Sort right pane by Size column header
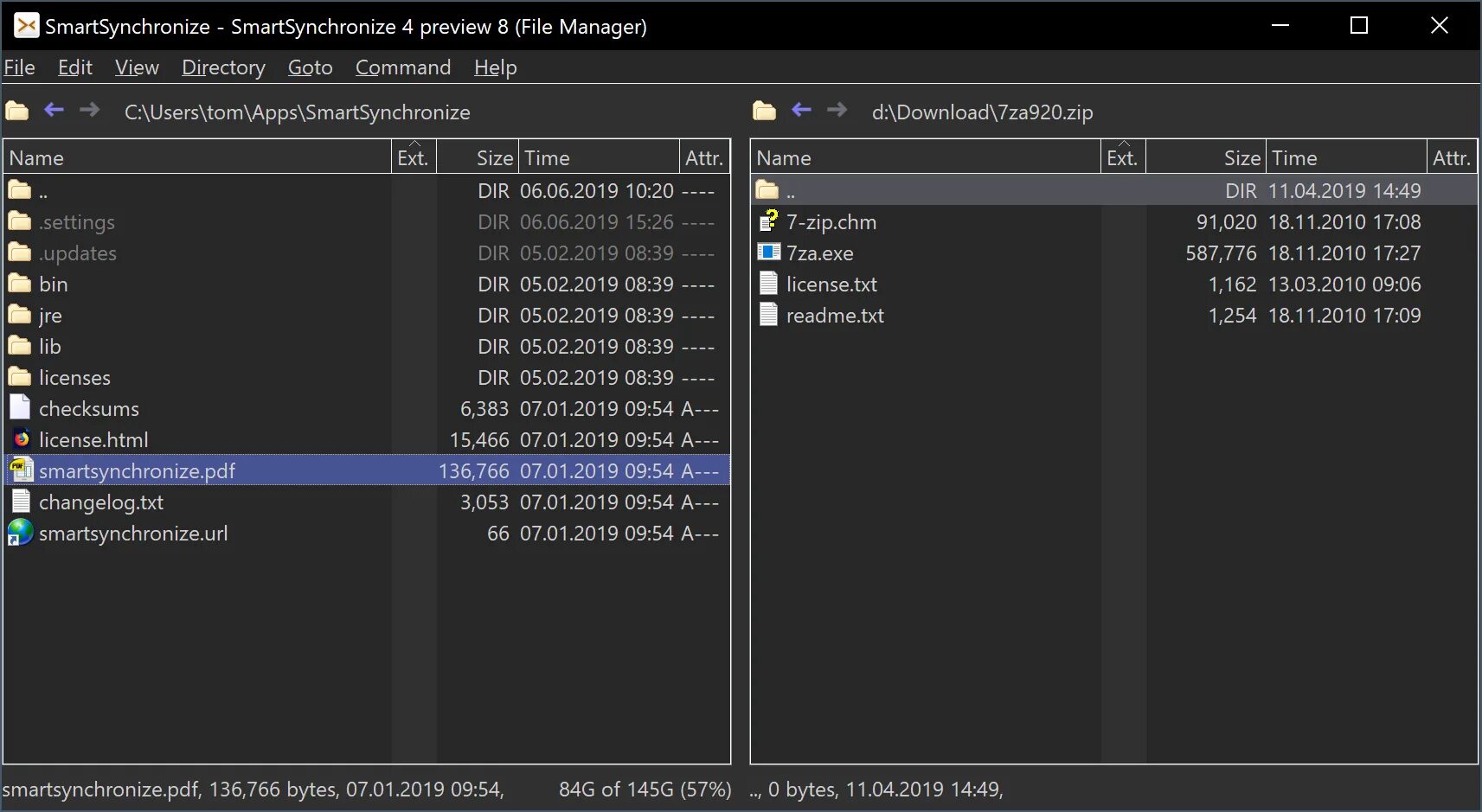 click(x=1206, y=157)
